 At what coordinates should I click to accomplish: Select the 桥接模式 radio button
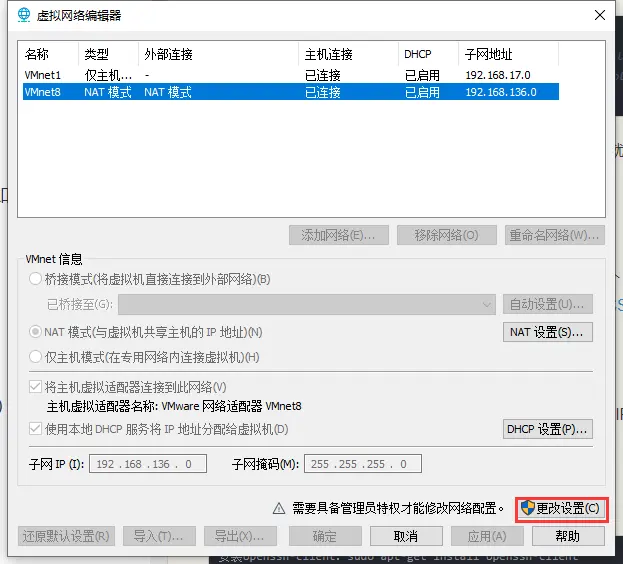(37, 279)
